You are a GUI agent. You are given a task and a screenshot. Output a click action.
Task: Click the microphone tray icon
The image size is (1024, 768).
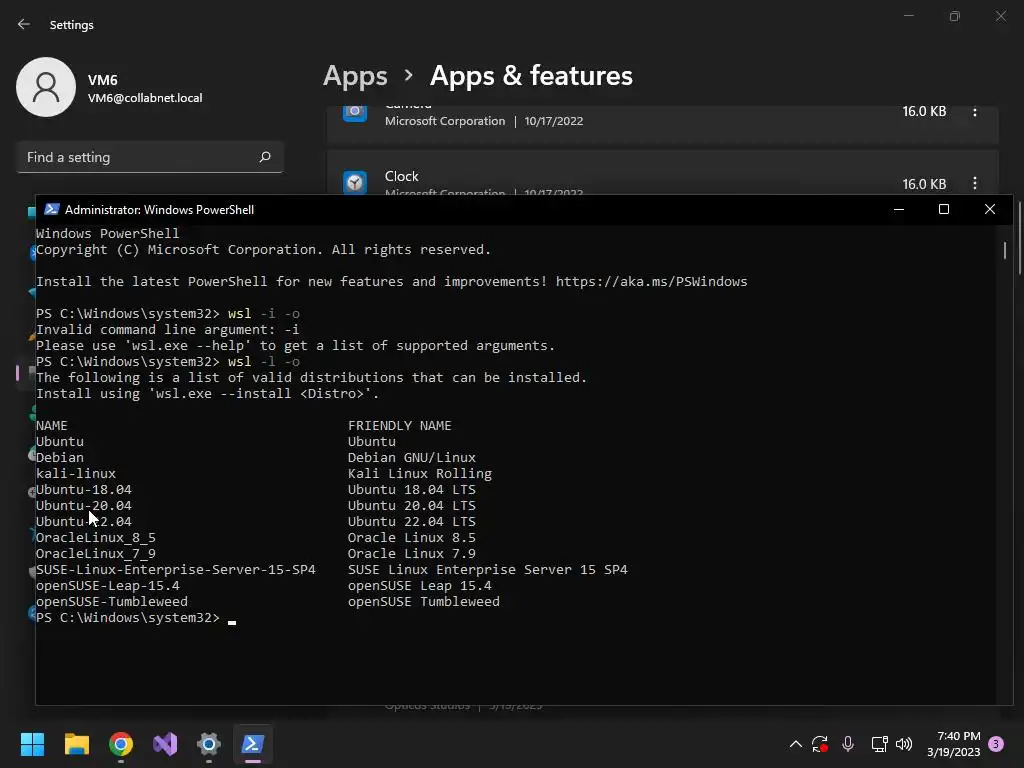(848, 744)
